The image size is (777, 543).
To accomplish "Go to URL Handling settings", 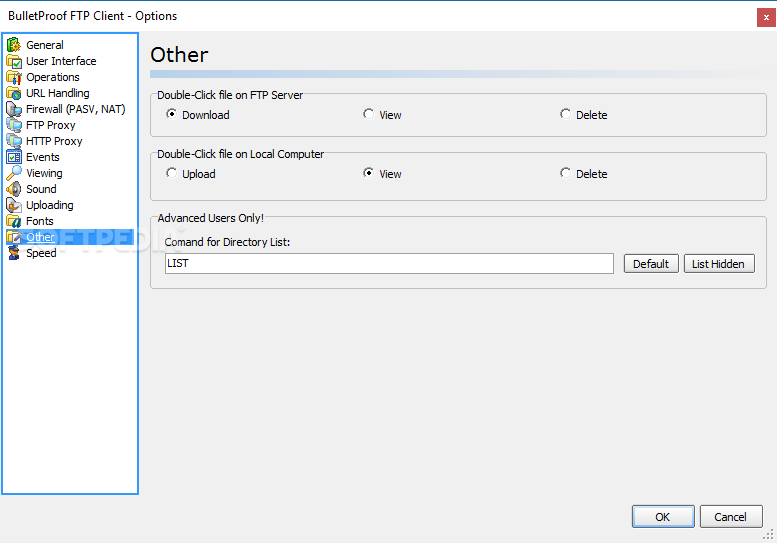I will 57,93.
